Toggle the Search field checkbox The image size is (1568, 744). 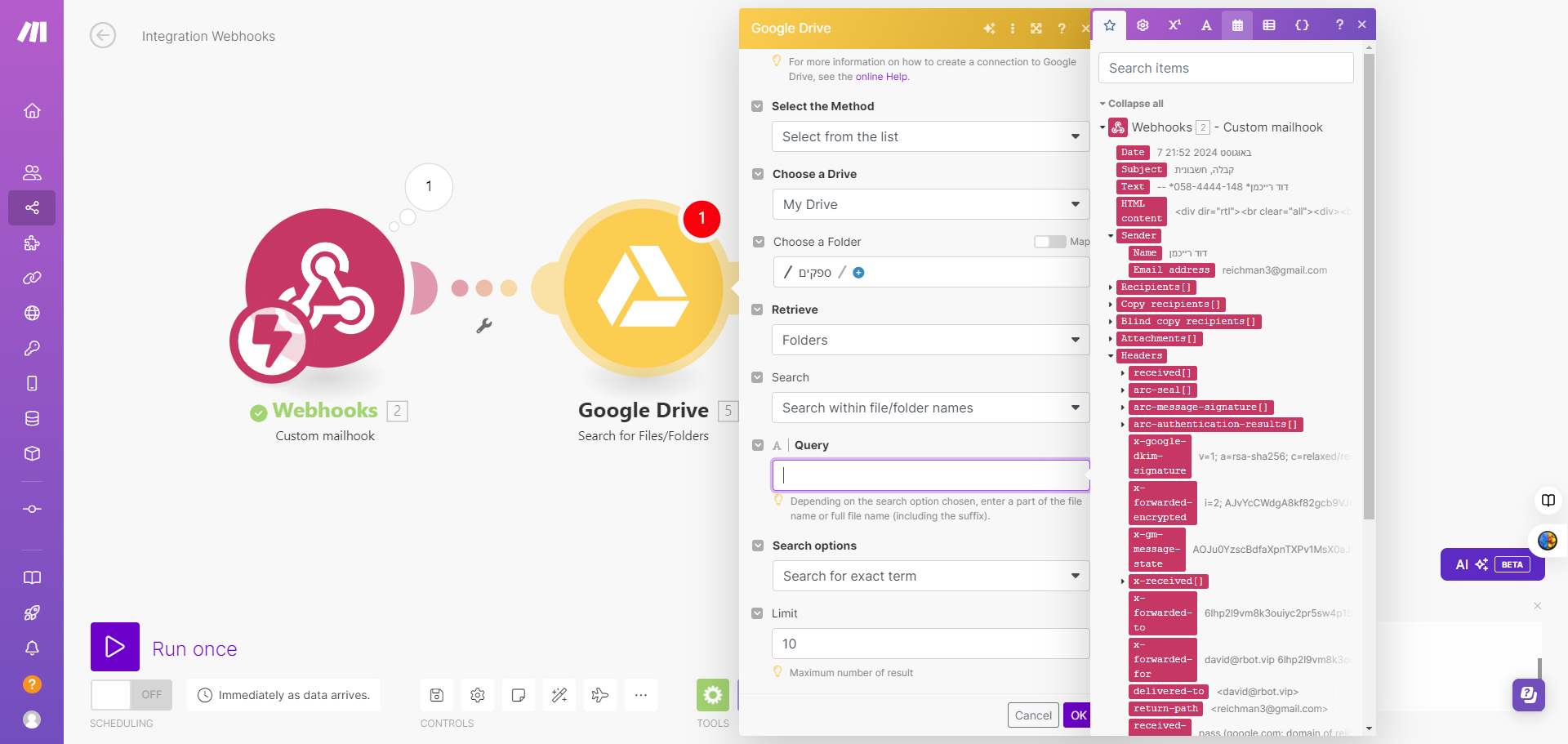coord(757,377)
